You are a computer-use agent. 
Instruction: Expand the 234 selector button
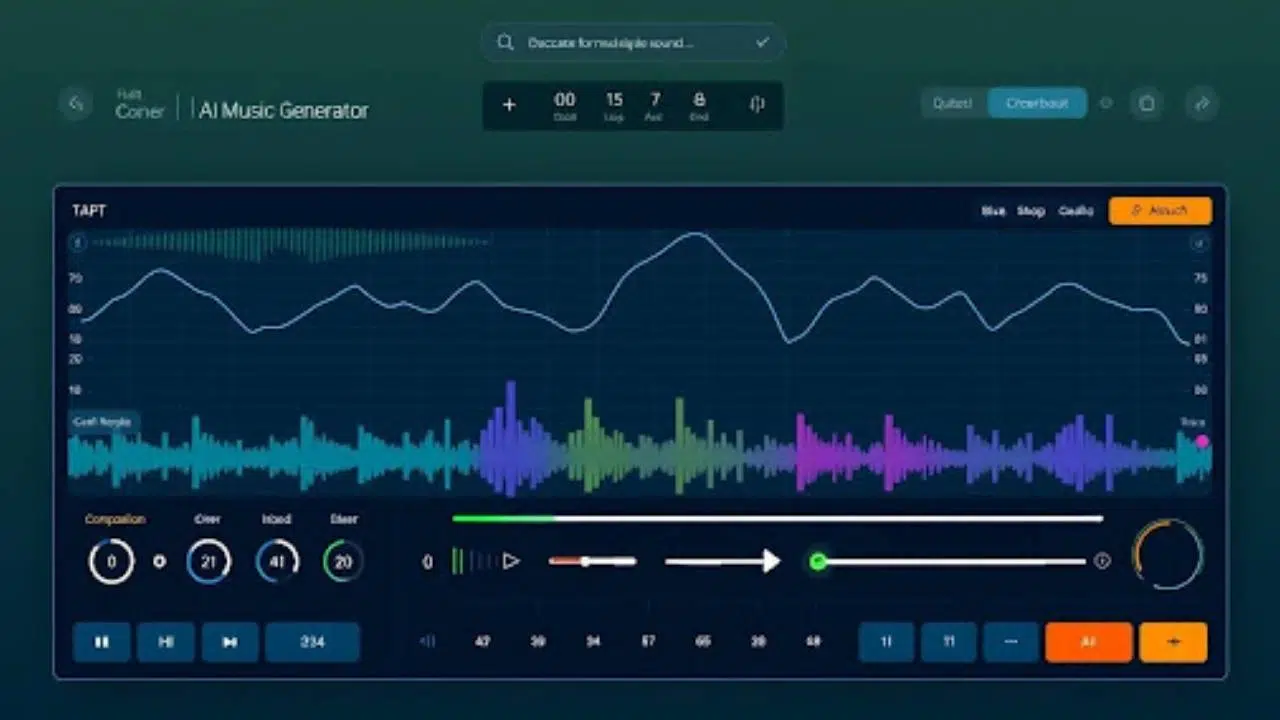(x=312, y=642)
